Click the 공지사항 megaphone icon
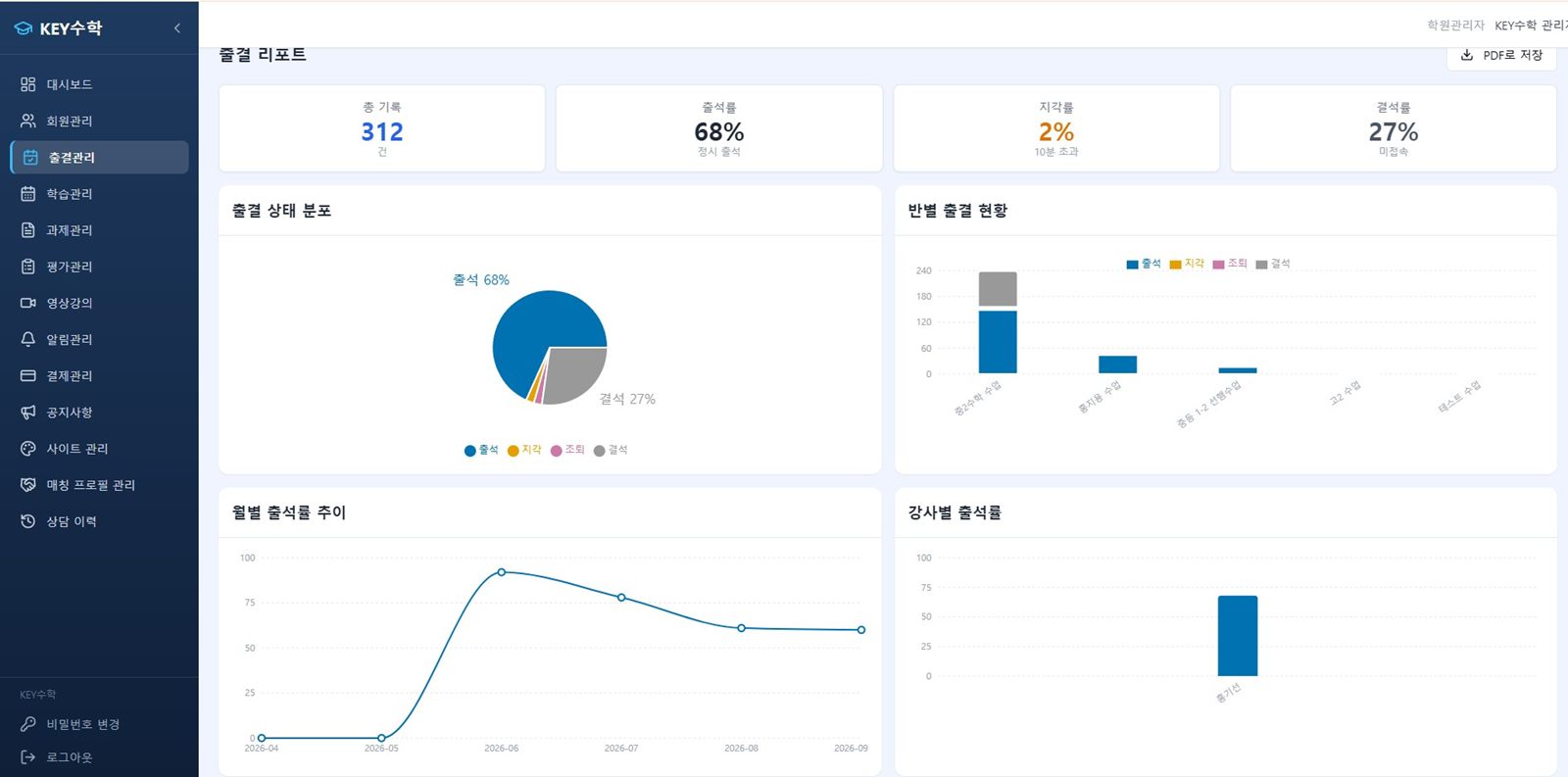This screenshot has height=777, width=1568. [x=28, y=413]
